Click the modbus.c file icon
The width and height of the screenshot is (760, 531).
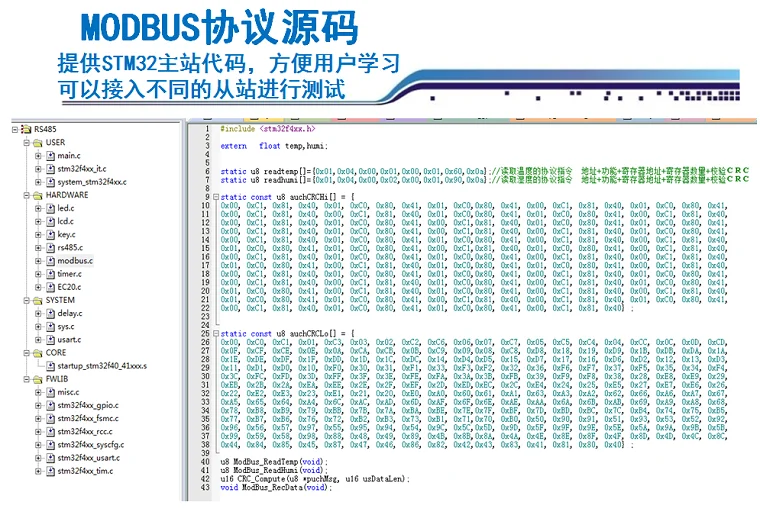coord(50,261)
